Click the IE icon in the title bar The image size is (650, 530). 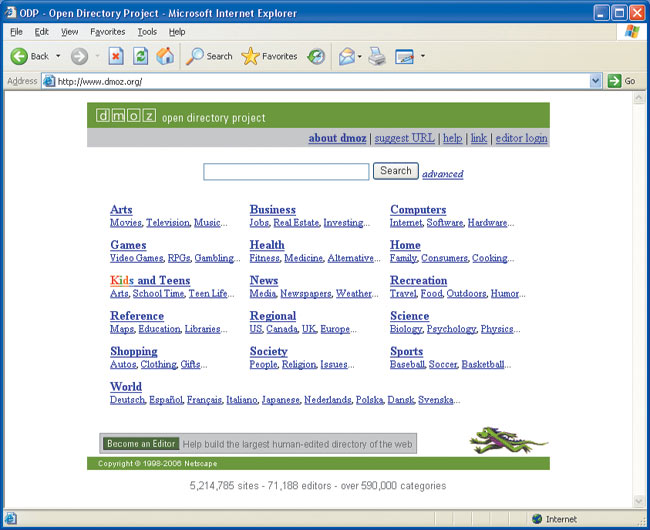10,12
